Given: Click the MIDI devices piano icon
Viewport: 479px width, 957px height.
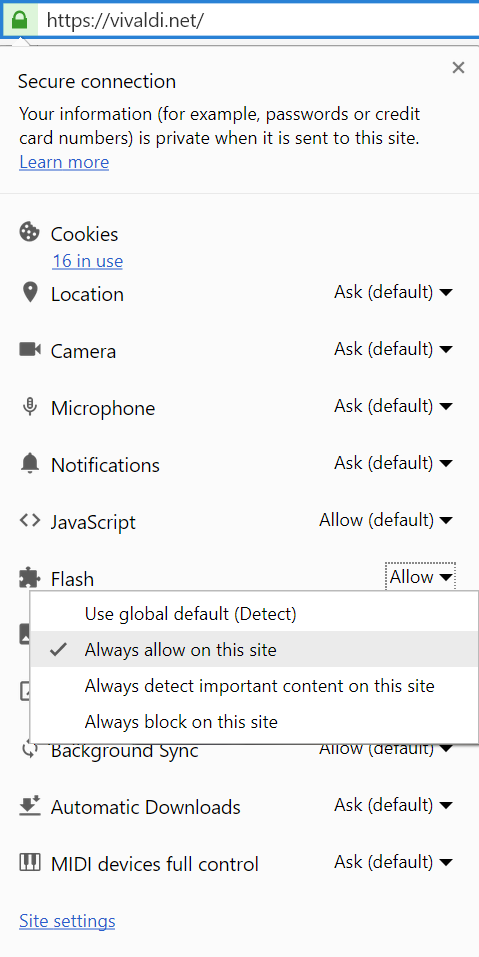Looking at the screenshot, I should (x=29, y=862).
